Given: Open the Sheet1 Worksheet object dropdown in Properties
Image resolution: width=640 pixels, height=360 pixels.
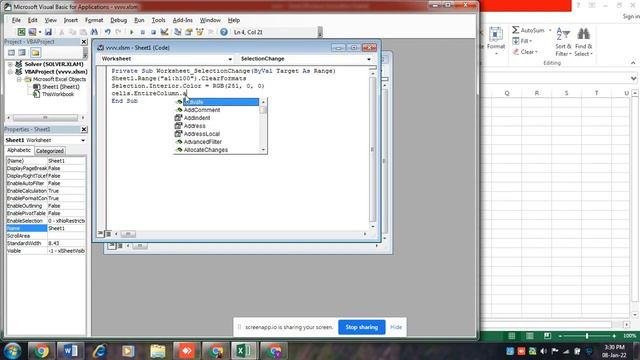Looking at the screenshot, I should [x=83, y=140].
